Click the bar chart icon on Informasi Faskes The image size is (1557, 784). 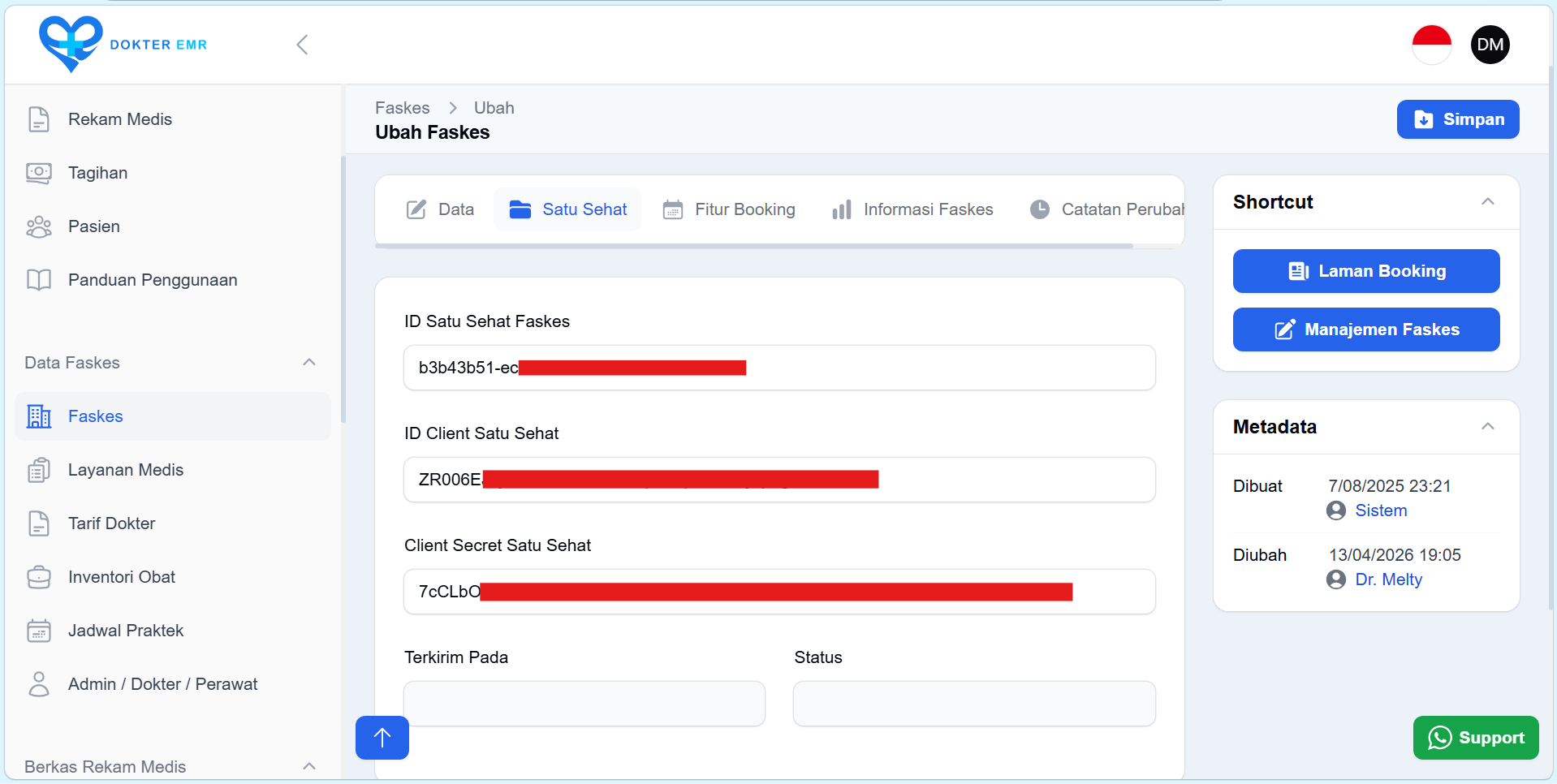(x=842, y=210)
